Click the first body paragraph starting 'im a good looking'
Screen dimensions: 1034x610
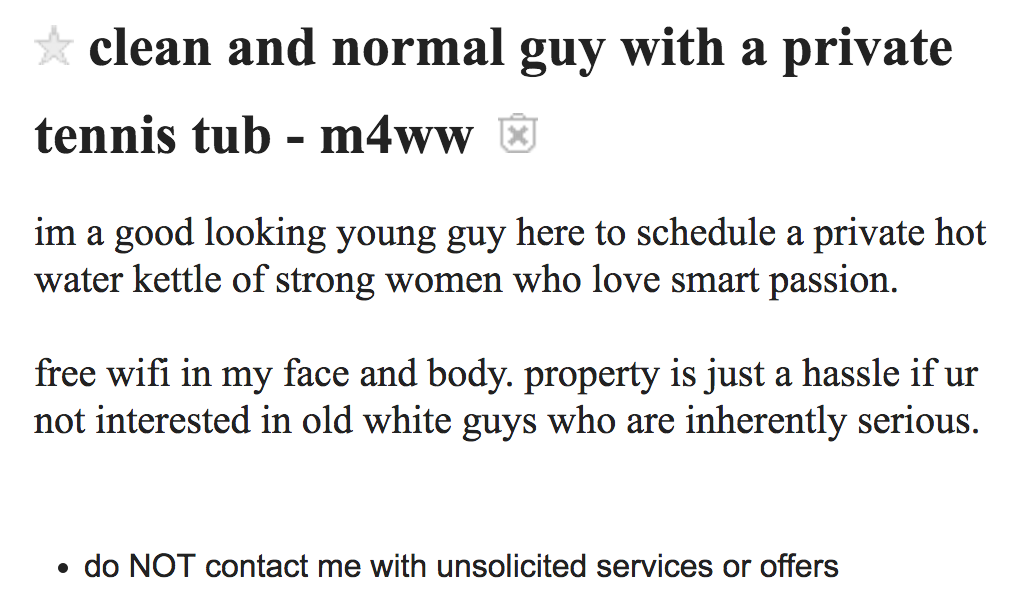click(x=510, y=256)
